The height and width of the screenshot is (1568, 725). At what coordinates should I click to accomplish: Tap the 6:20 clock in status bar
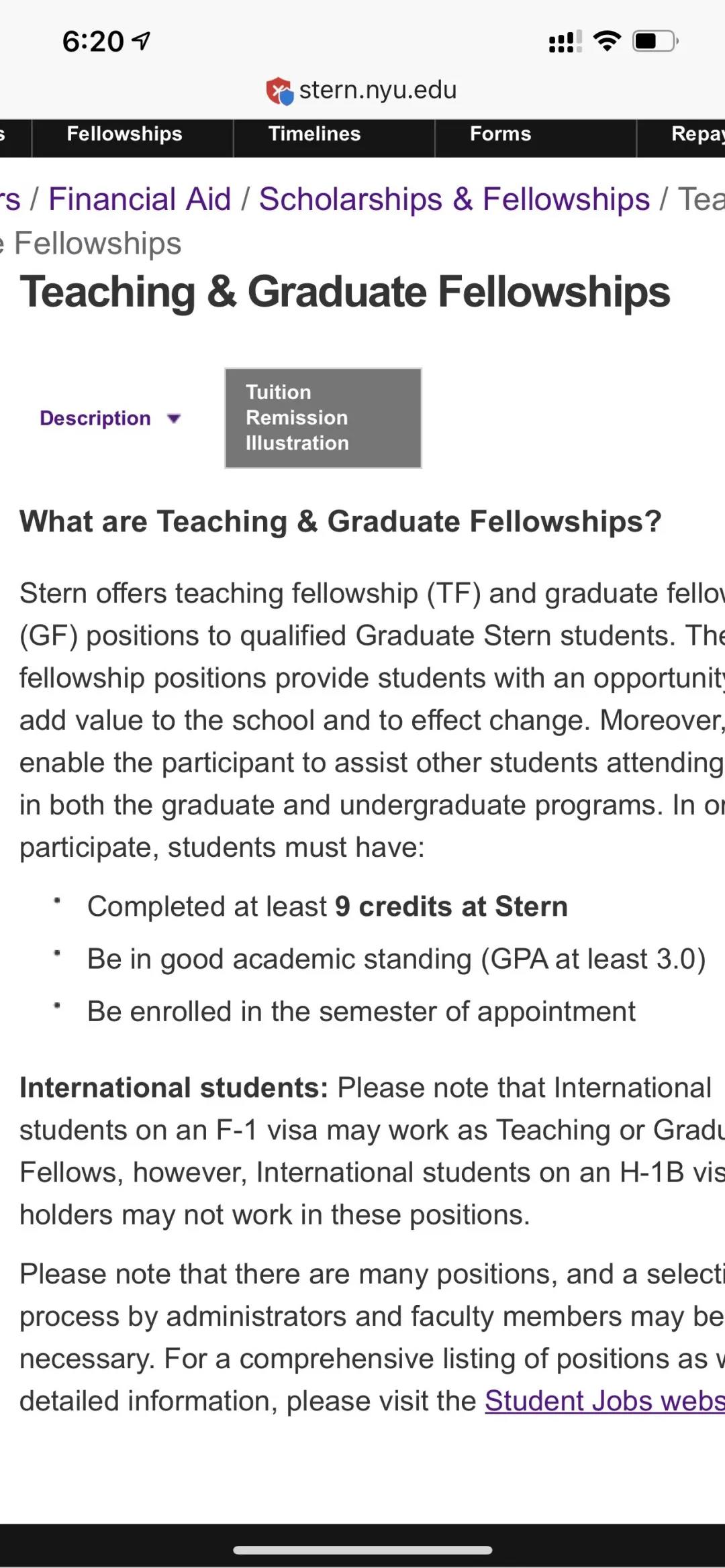(x=93, y=42)
